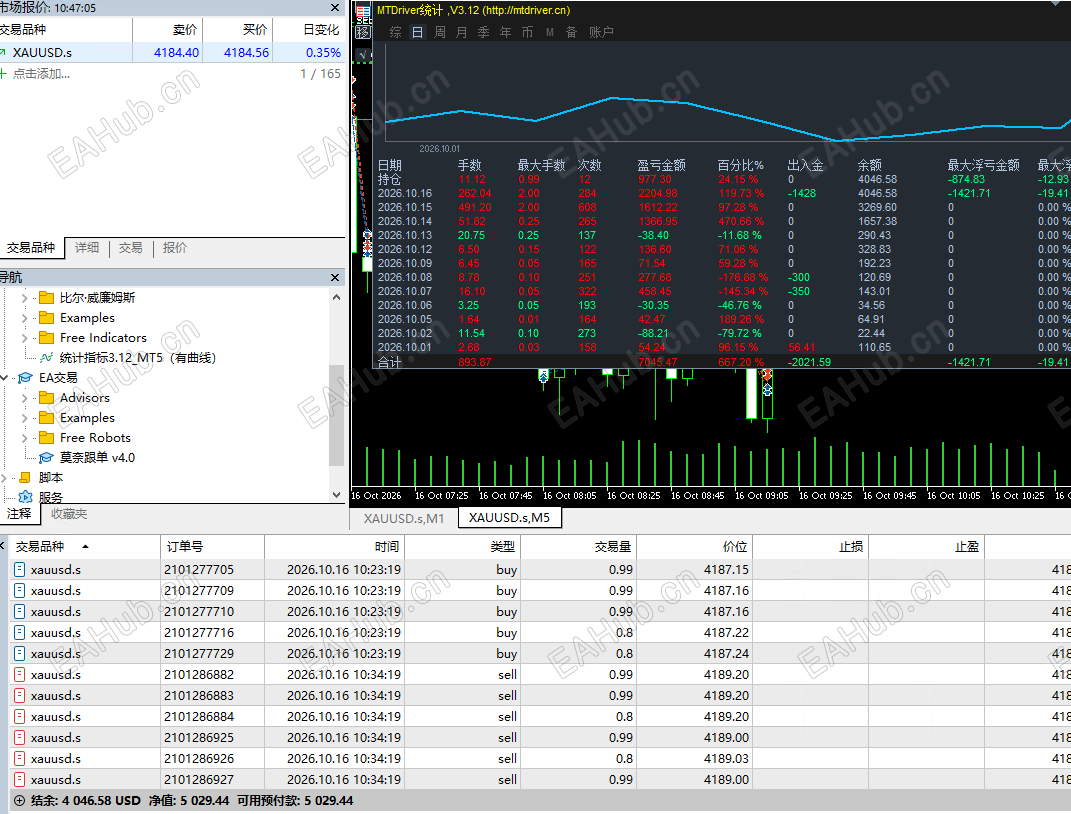The width and height of the screenshot is (1071, 814).
Task: Click the 服务 services gear icon
Action: pos(25,497)
